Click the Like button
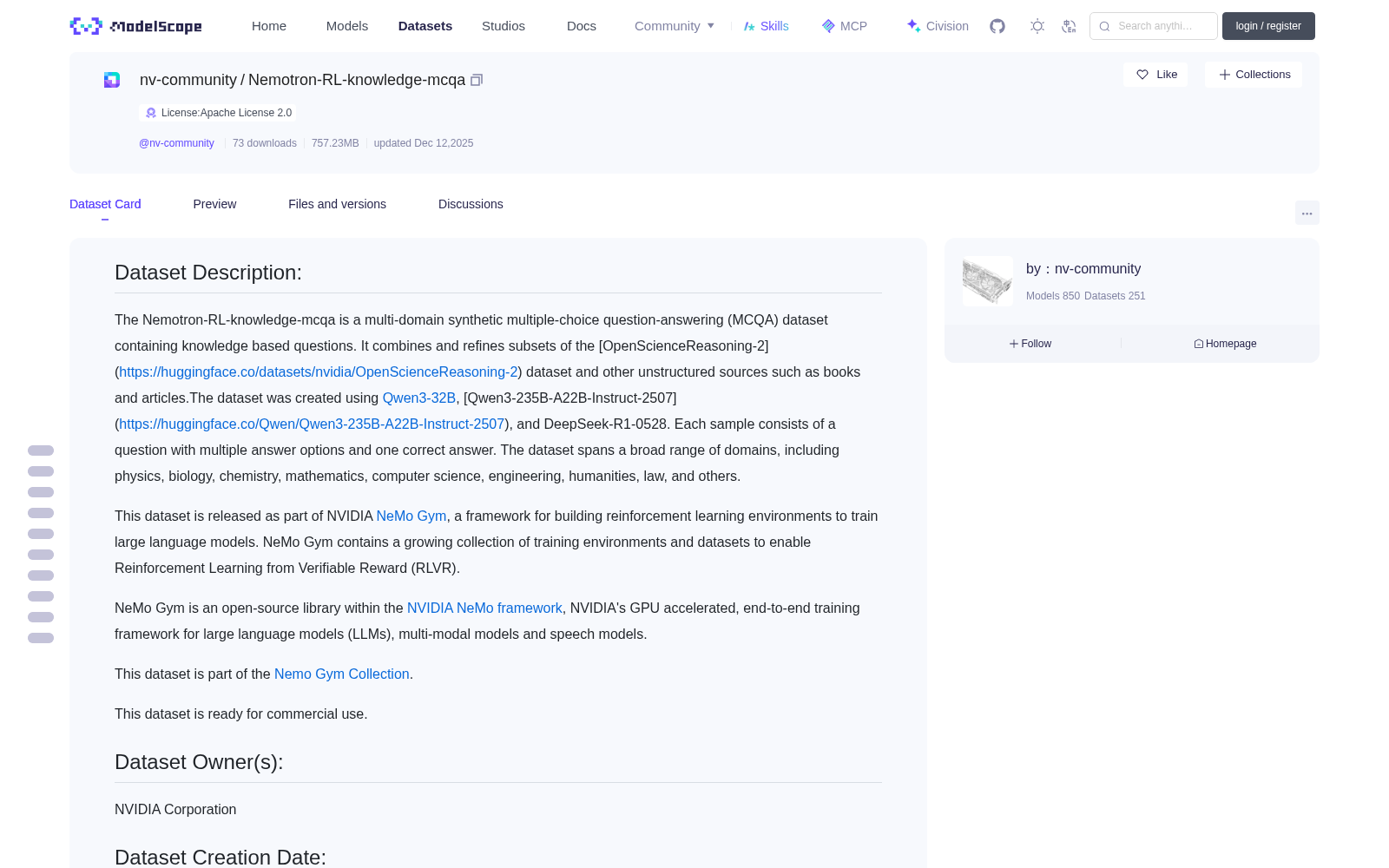The image size is (1389, 868). click(1155, 75)
